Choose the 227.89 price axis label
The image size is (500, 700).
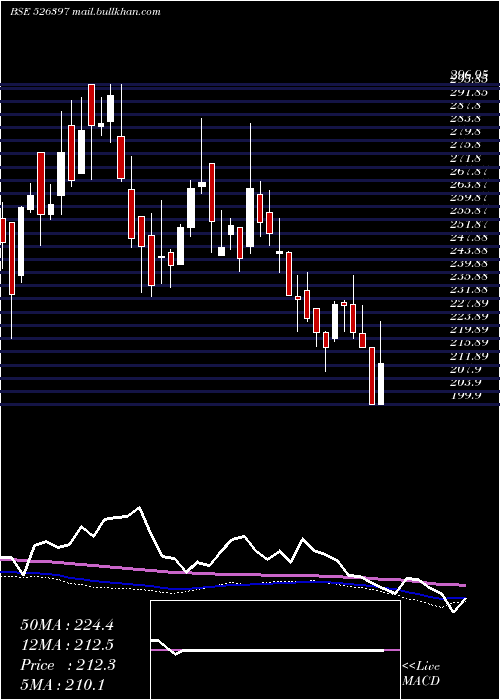click(468, 303)
